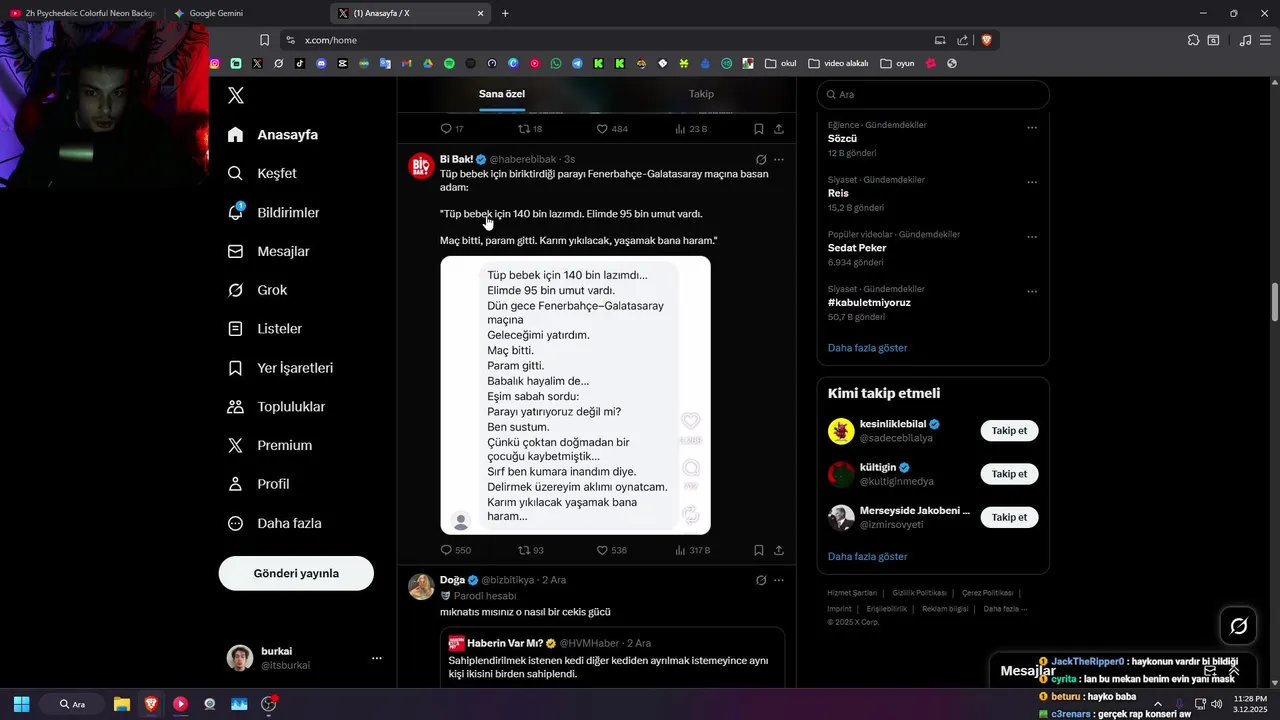The height and width of the screenshot is (720, 1280).
Task: Click Brave Shields lion icon
Action: 986,40
